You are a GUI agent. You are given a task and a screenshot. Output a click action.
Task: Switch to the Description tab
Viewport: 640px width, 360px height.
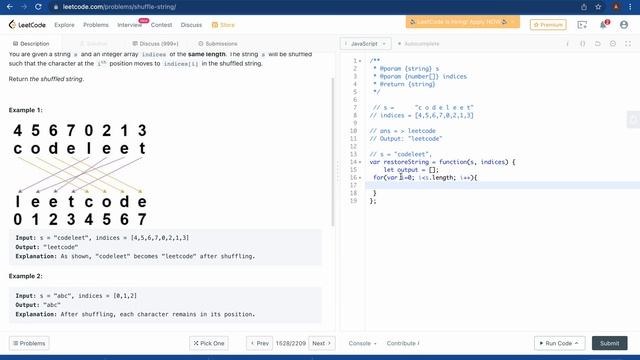point(31,44)
